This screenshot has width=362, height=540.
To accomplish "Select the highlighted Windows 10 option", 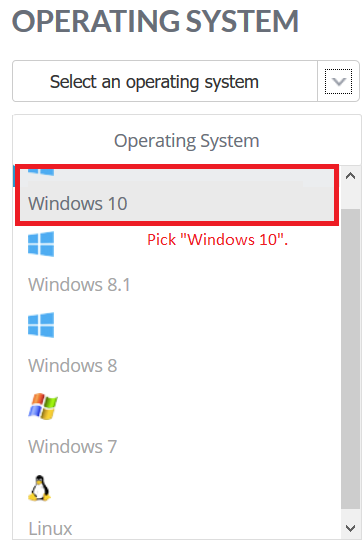I will pos(177,195).
